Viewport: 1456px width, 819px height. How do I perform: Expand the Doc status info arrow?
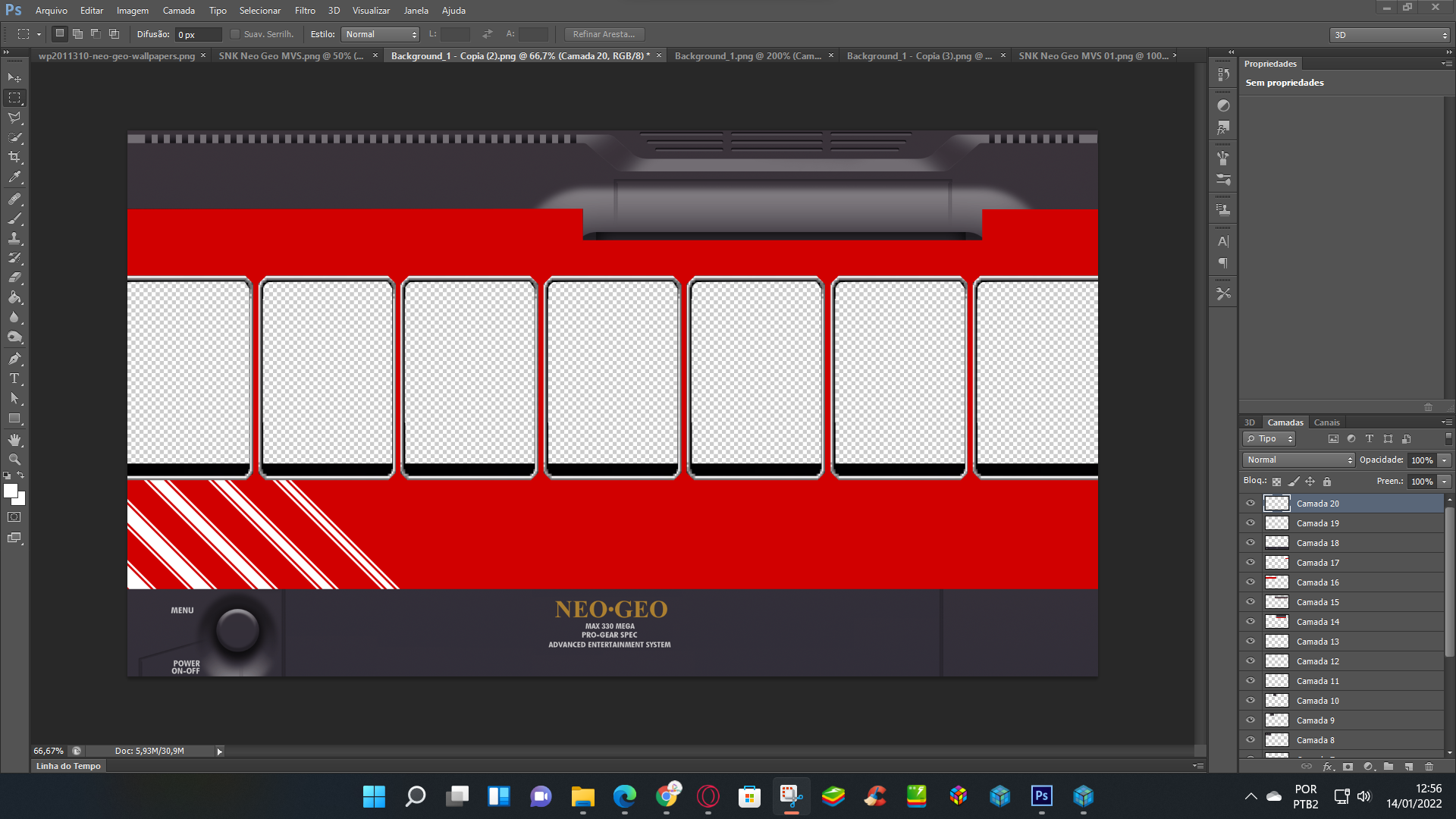click(x=220, y=752)
